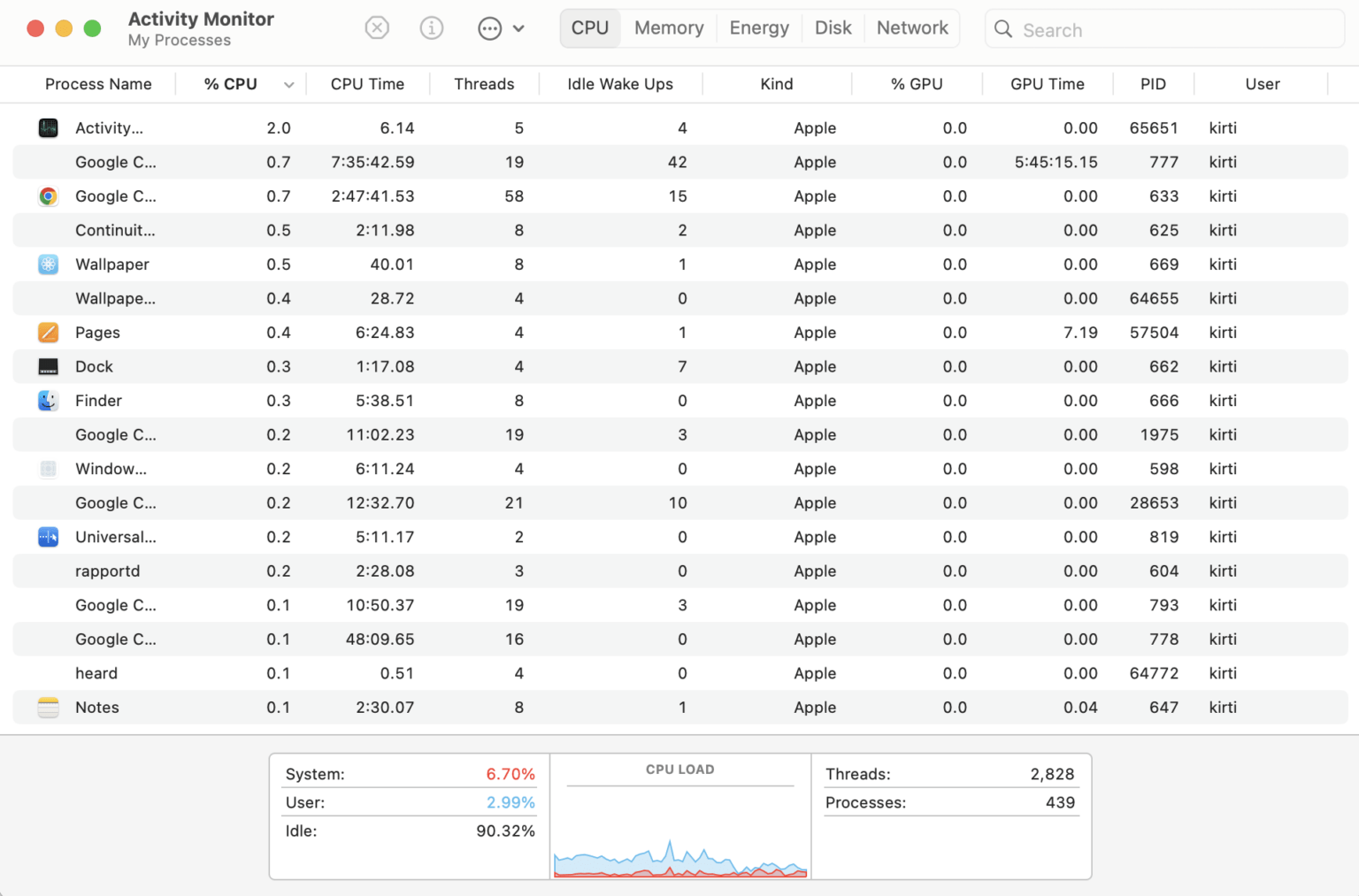Click the Threads total 2,828
The image size is (1359, 896).
[1052, 774]
